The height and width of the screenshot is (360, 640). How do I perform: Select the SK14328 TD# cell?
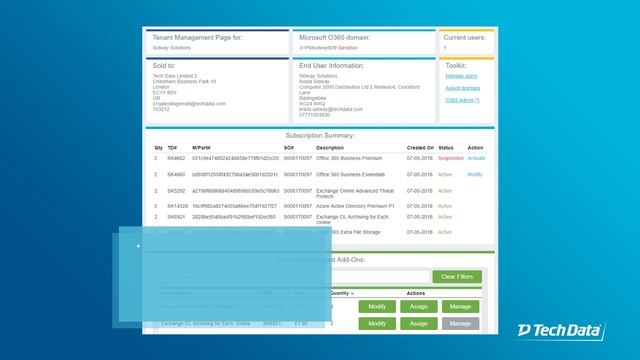pos(178,206)
